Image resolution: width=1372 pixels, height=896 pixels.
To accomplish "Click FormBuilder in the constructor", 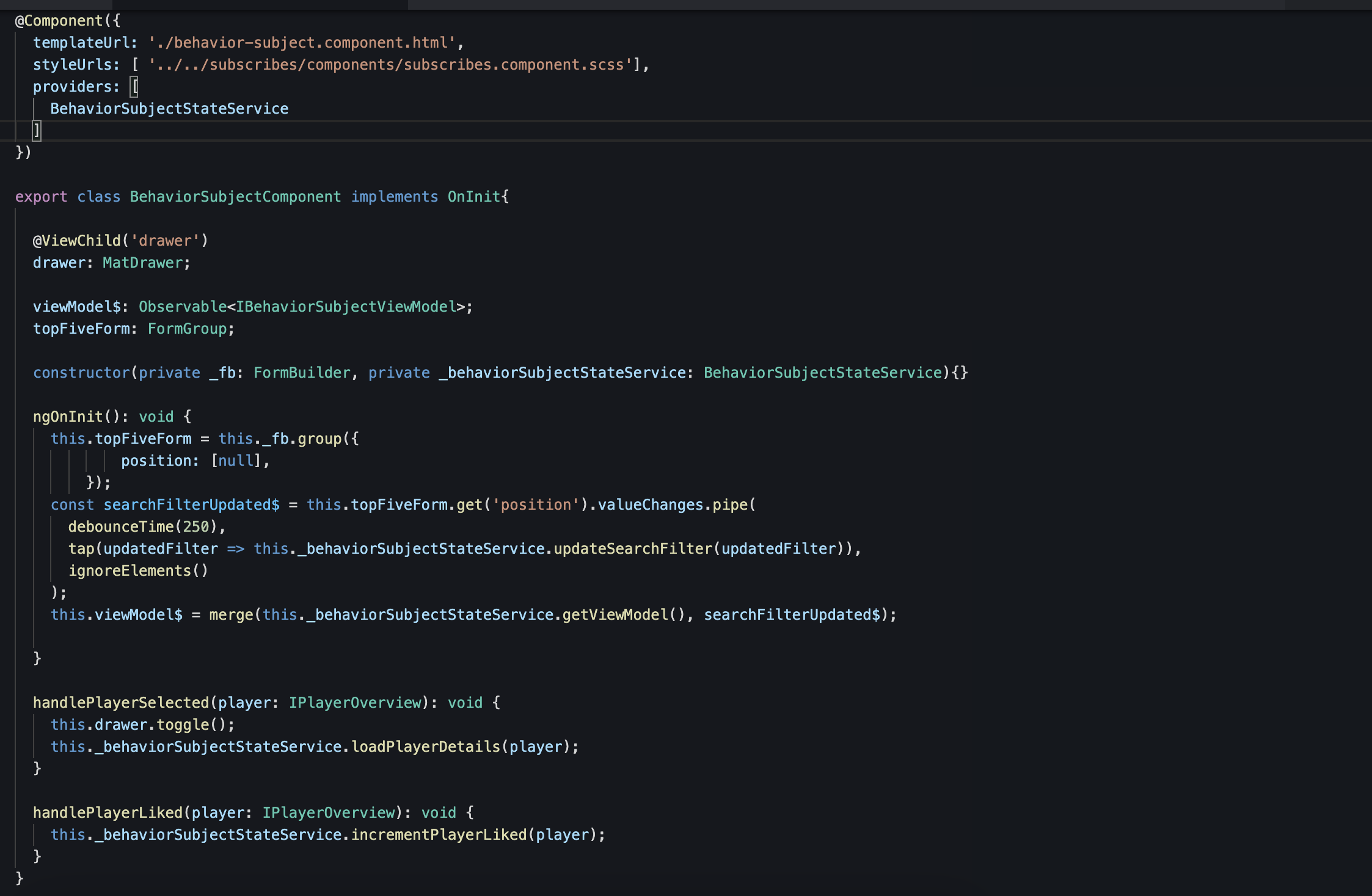I will (x=302, y=373).
